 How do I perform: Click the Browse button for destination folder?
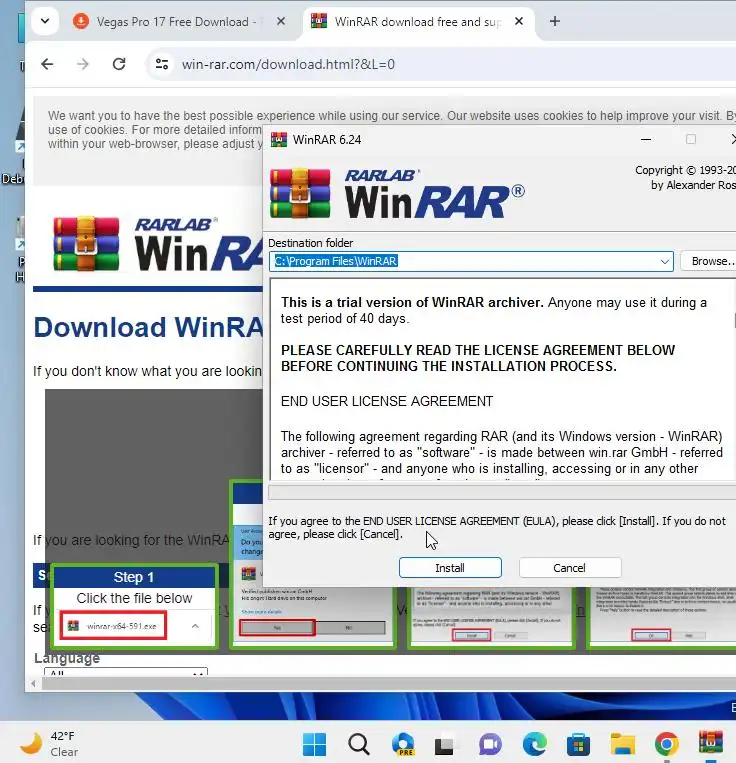pos(709,261)
